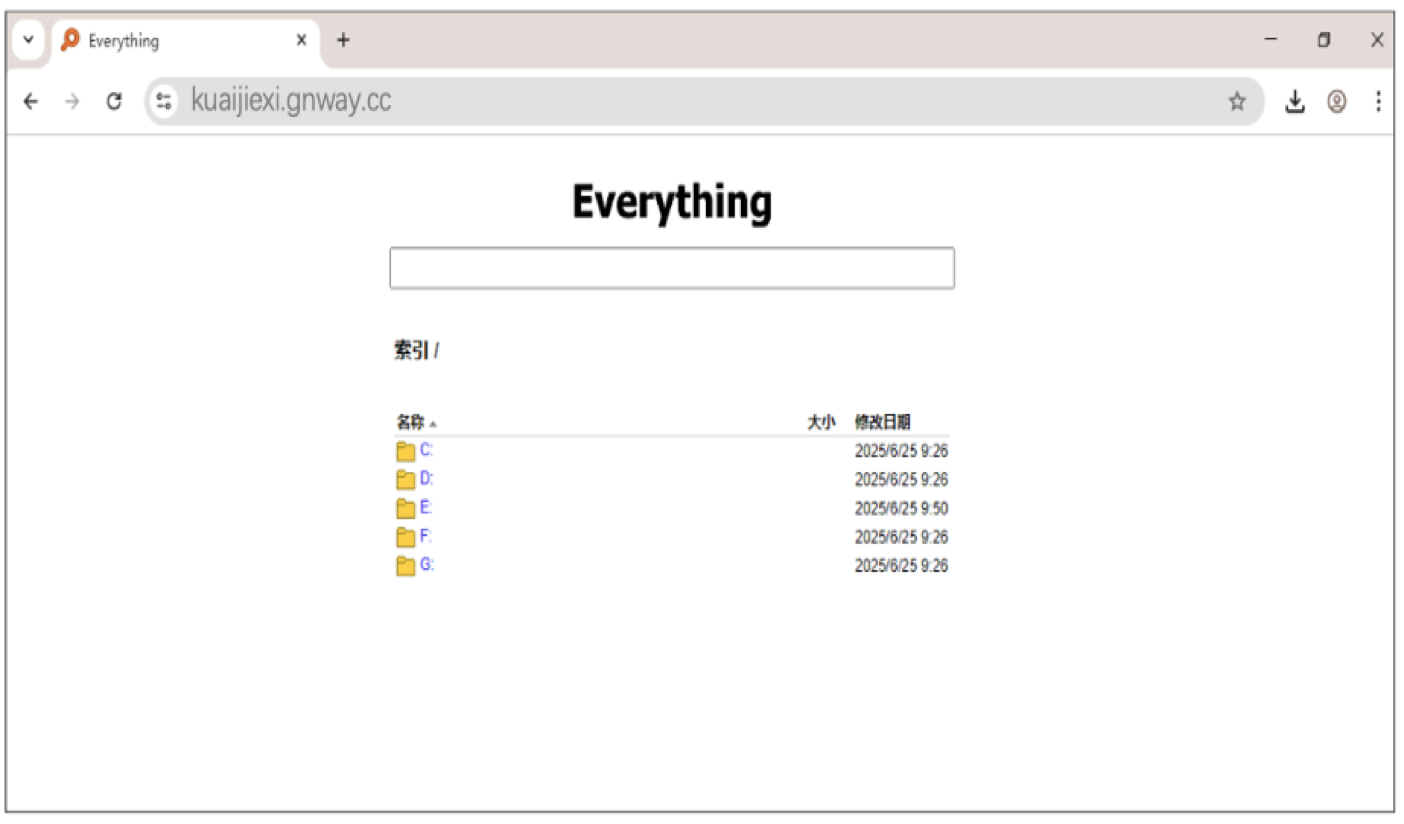Click the browser back arrow
This screenshot has height=824, width=1404.
click(x=31, y=101)
